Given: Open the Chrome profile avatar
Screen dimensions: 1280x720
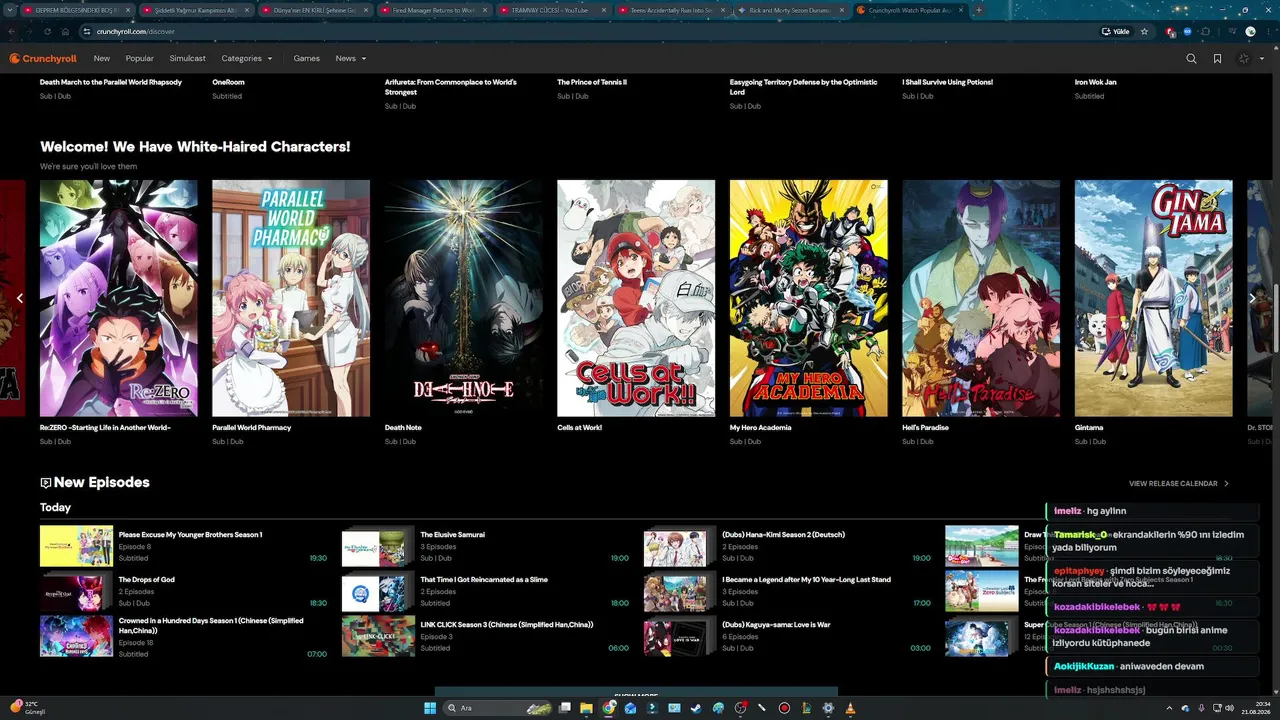Looking at the screenshot, I should [x=1250, y=31].
